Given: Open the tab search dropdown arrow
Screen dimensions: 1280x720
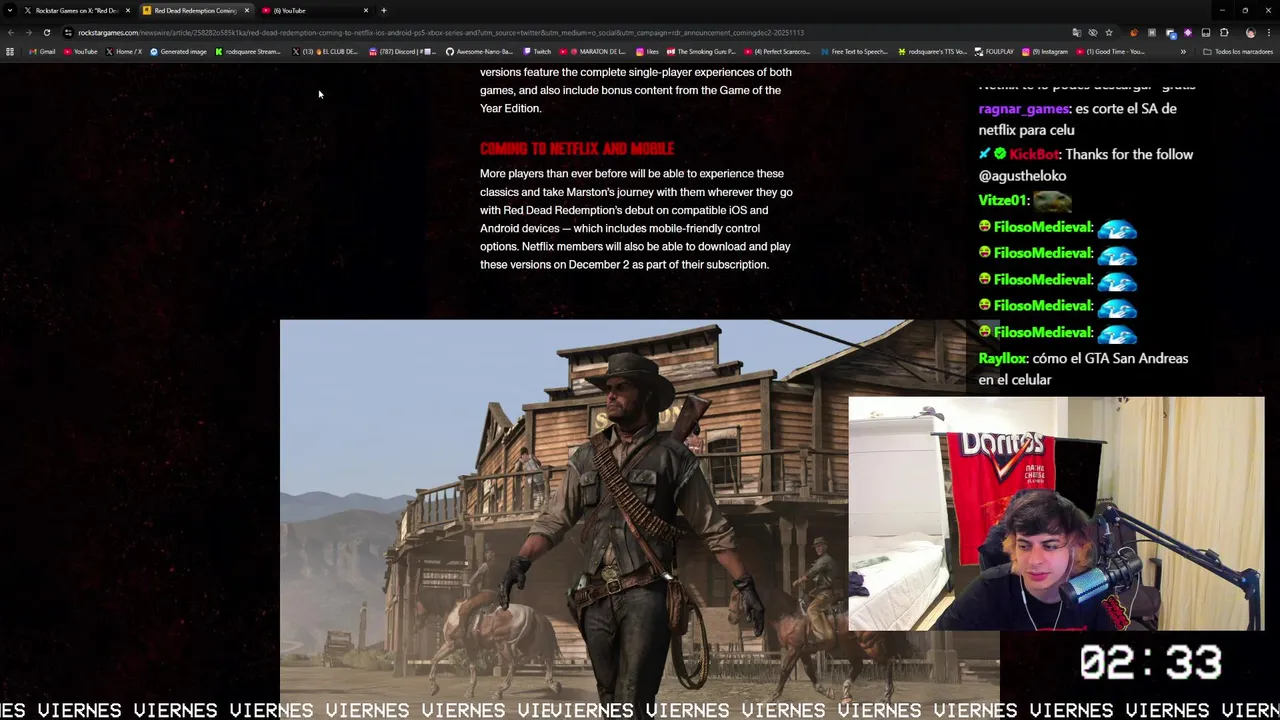Looking at the screenshot, I should [x=9, y=10].
